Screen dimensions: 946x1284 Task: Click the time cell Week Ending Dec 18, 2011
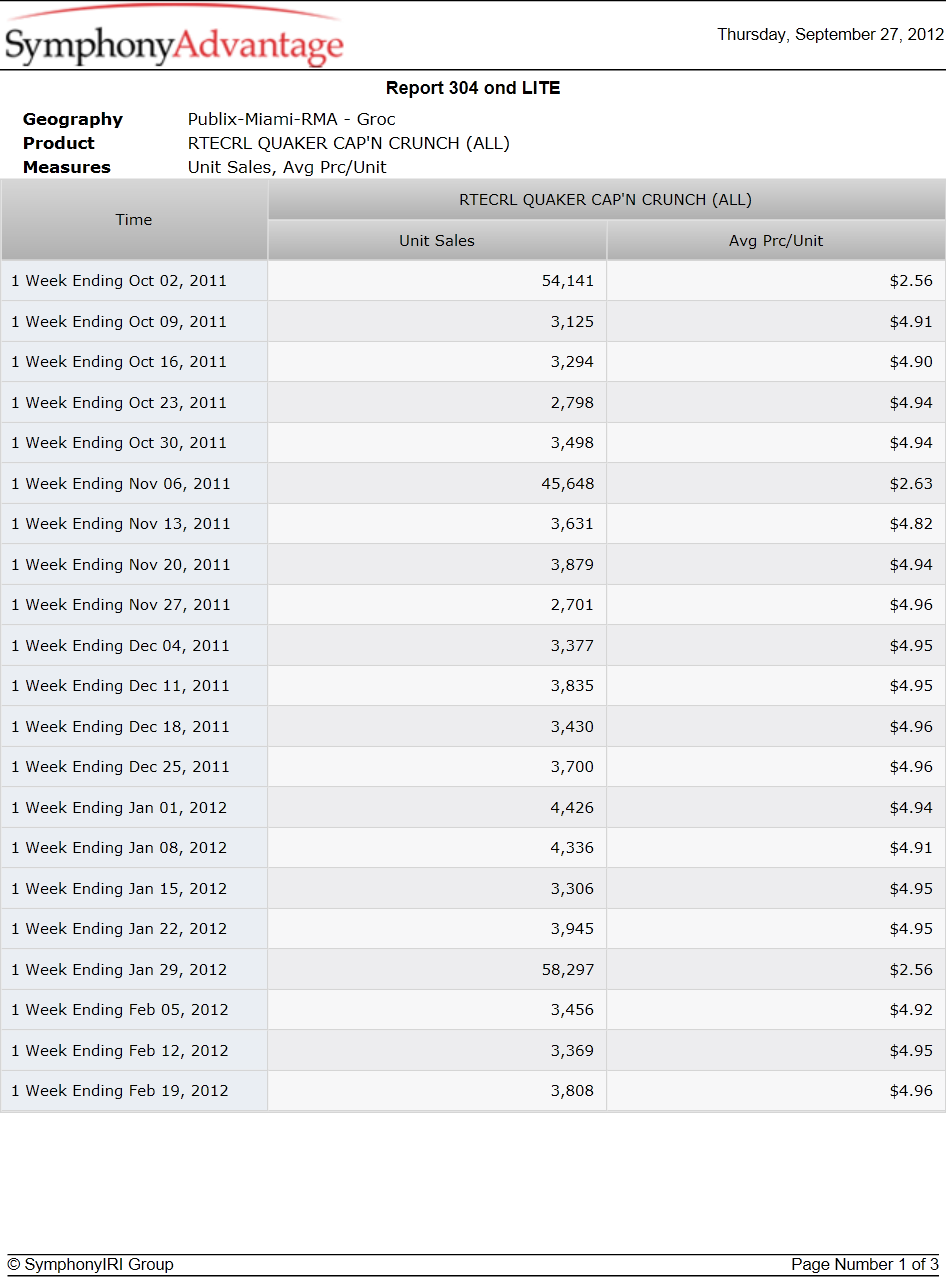pyautogui.click(x=134, y=727)
